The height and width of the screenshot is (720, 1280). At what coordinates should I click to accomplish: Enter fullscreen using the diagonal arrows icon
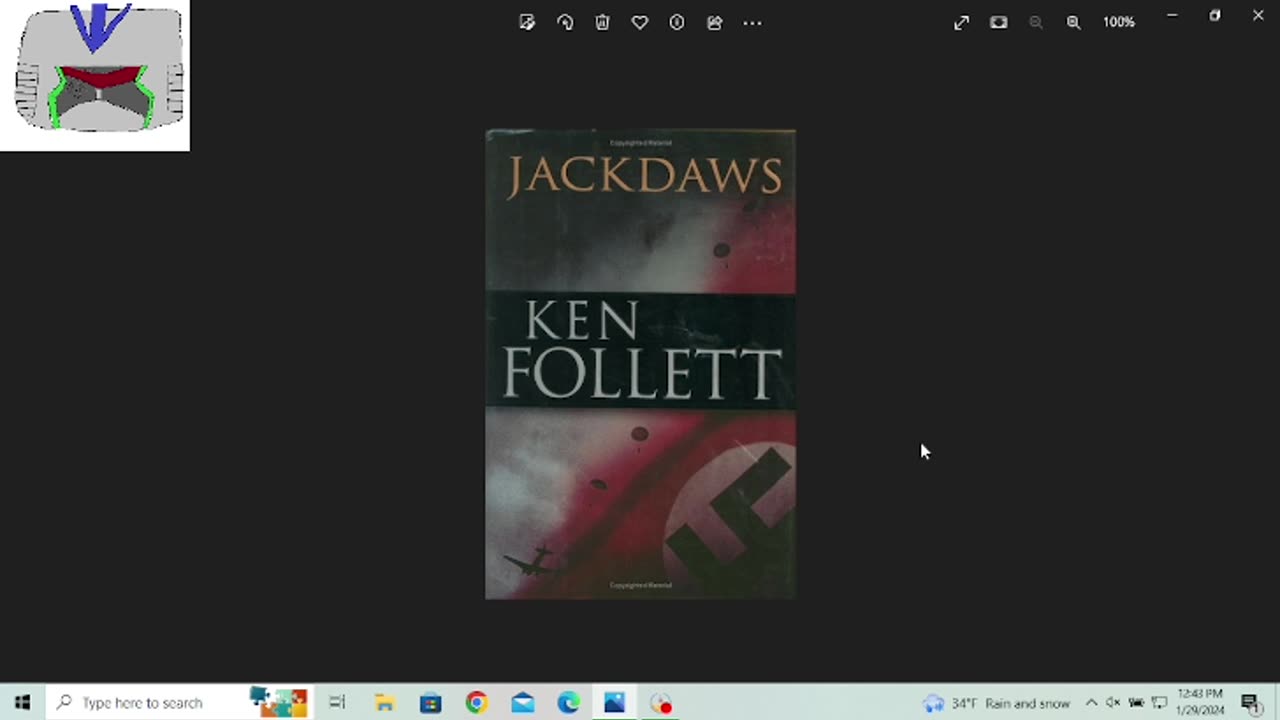961,22
